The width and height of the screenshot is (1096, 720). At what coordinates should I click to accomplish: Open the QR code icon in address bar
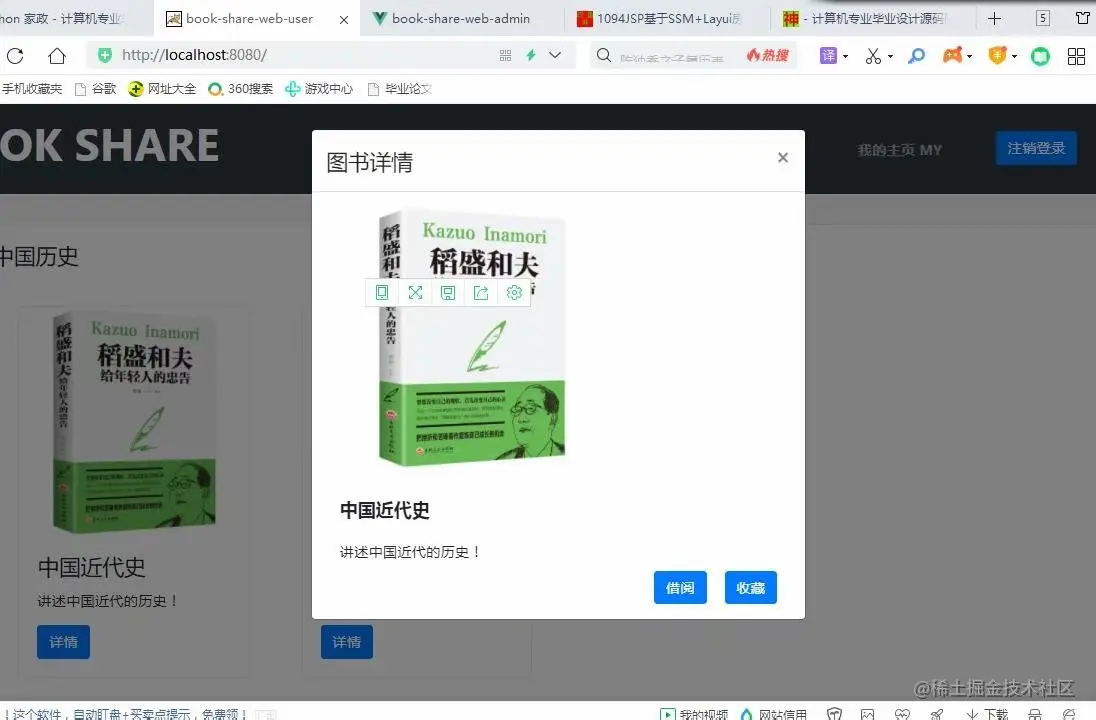[x=505, y=55]
